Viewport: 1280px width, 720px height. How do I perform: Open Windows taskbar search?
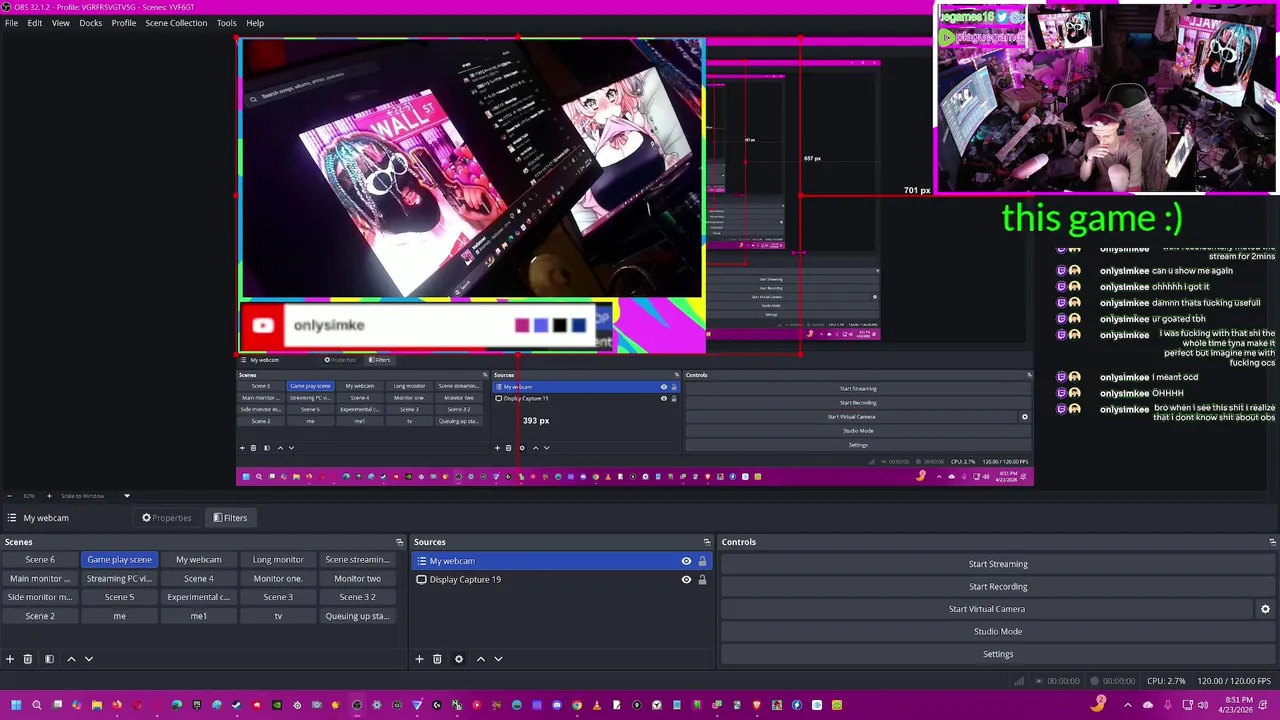[37, 705]
